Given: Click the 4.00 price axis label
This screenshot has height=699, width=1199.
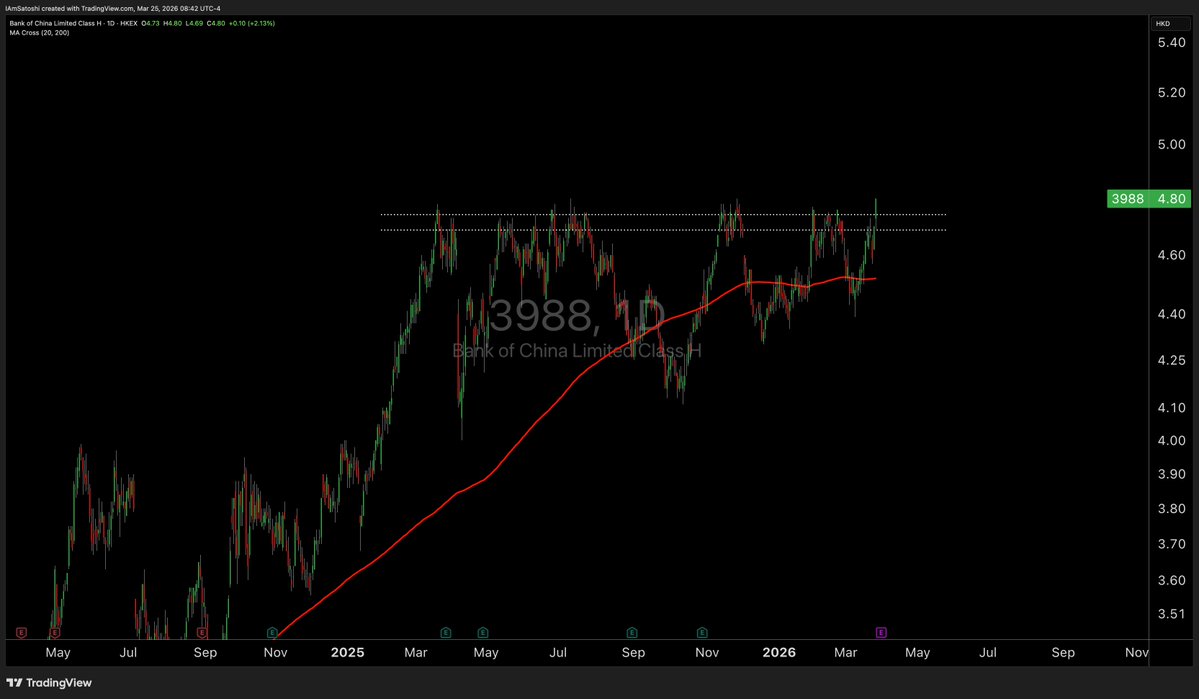Looking at the screenshot, I should pyautogui.click(x=1171, y=441).
